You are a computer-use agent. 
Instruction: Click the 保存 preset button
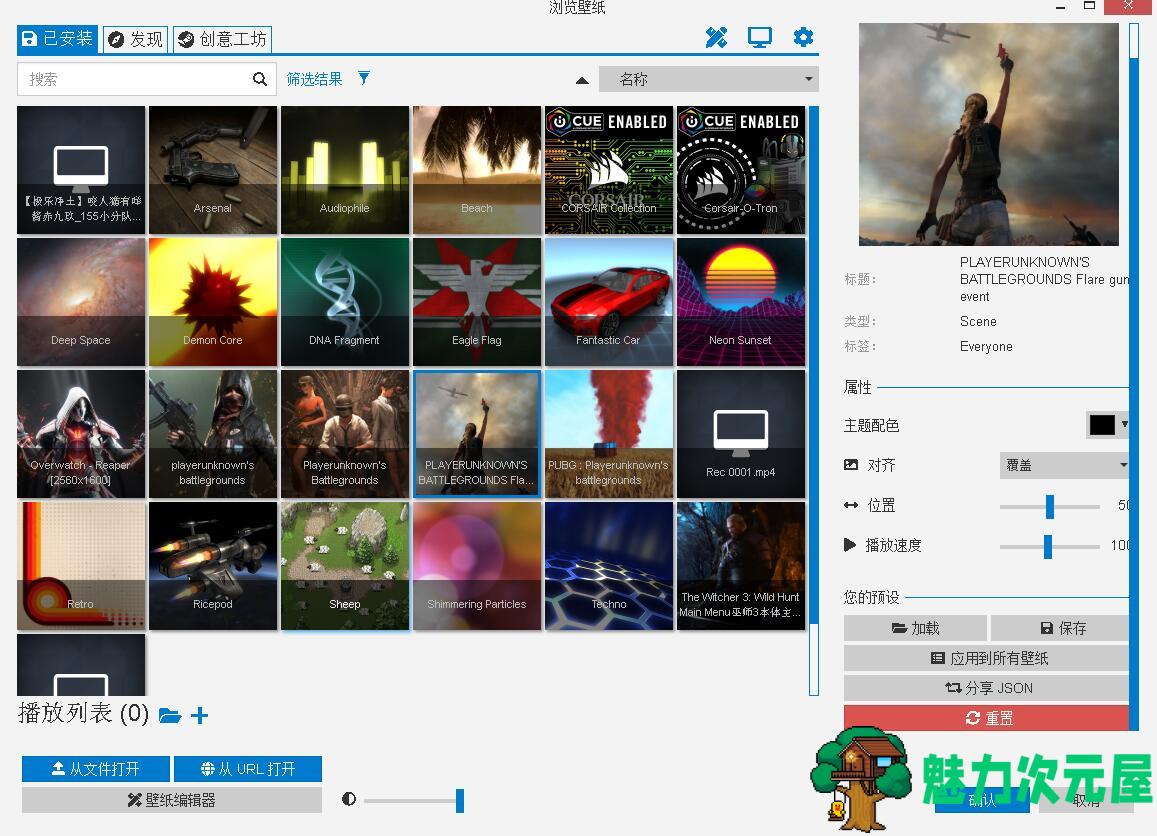[1060, 628]
